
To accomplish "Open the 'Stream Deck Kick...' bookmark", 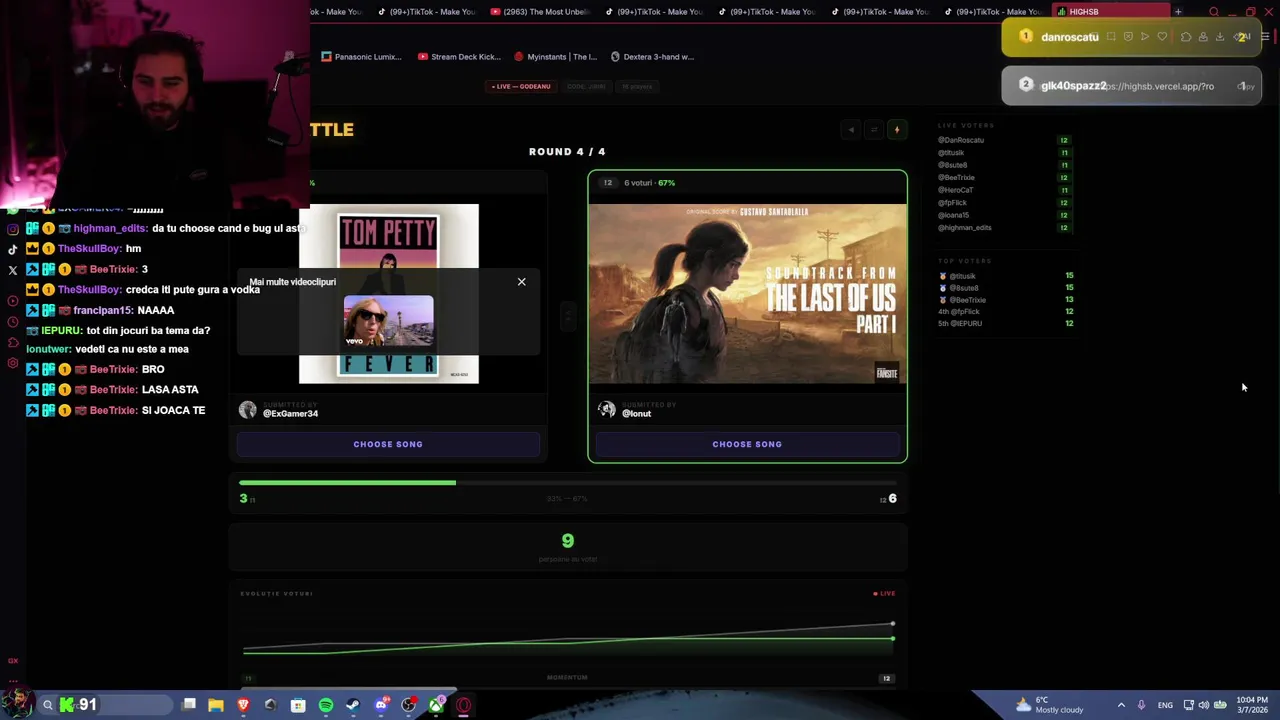I will (459, 57).
